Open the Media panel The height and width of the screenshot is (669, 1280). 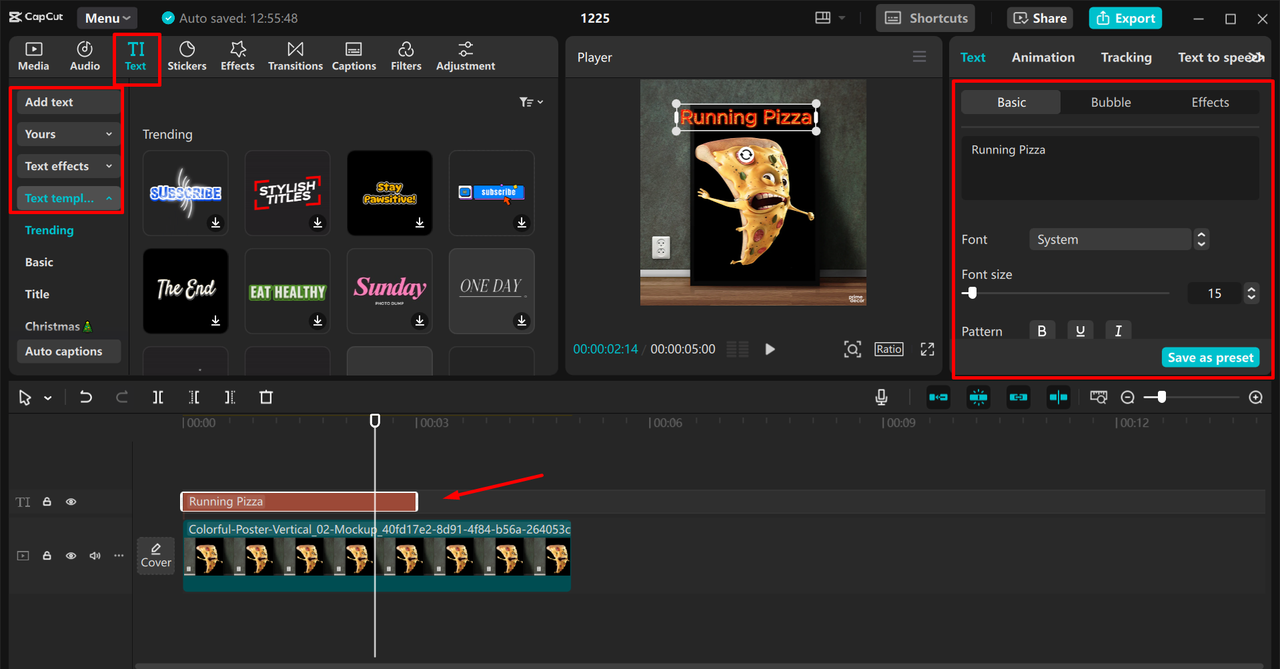coord(33,56)
